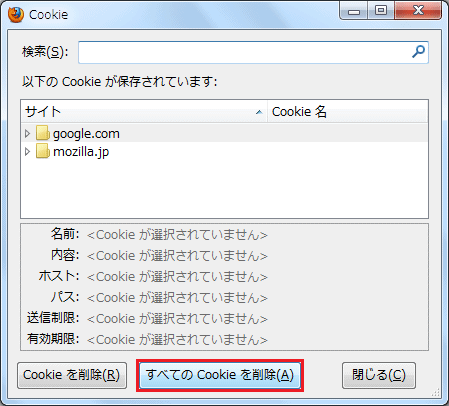
Task: Select the mozilla.jp row
Action: [224, 152]
